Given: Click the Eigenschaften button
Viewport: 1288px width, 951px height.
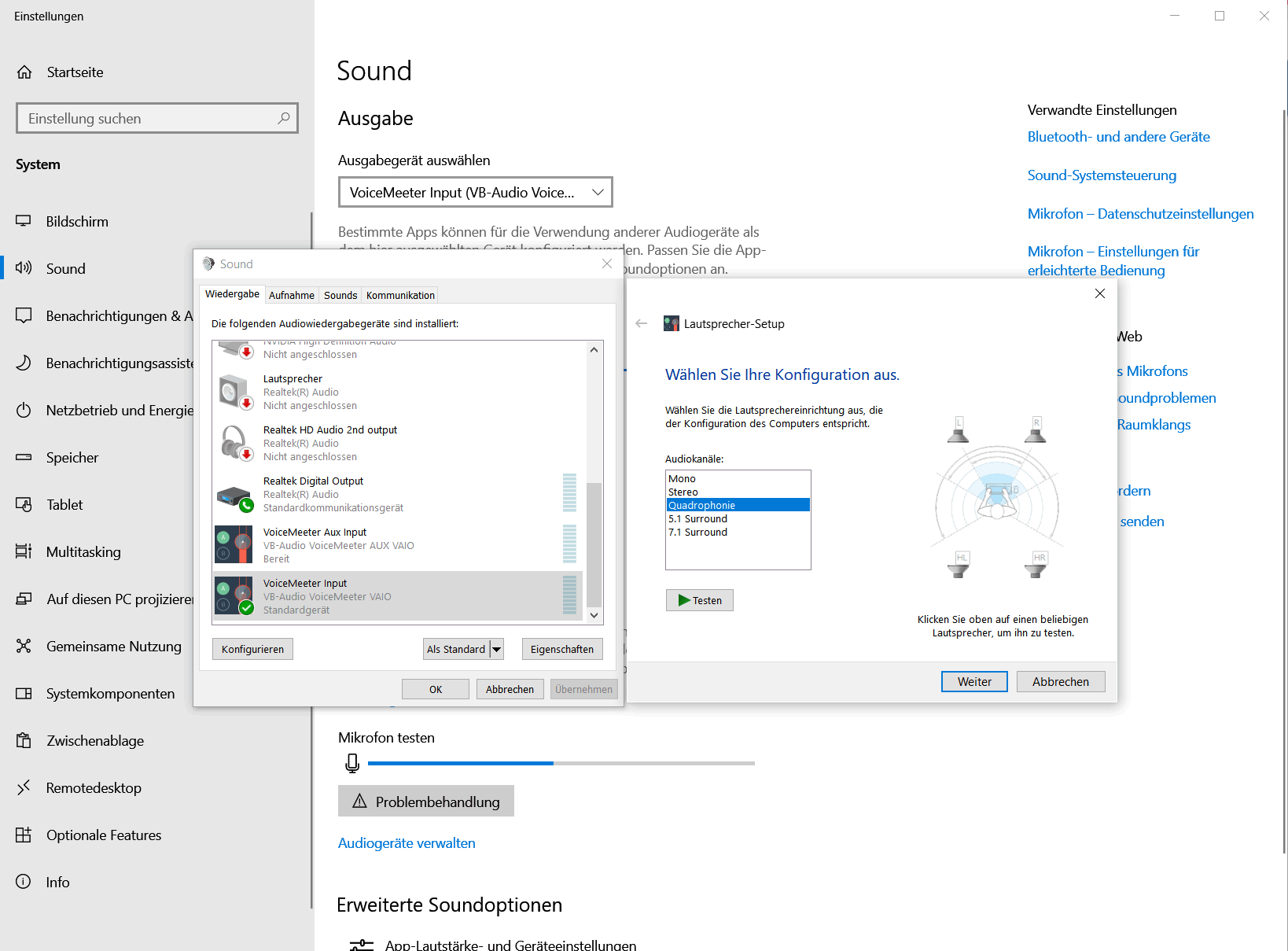Looking at the screenshot, I should click(x=562, y=649).
